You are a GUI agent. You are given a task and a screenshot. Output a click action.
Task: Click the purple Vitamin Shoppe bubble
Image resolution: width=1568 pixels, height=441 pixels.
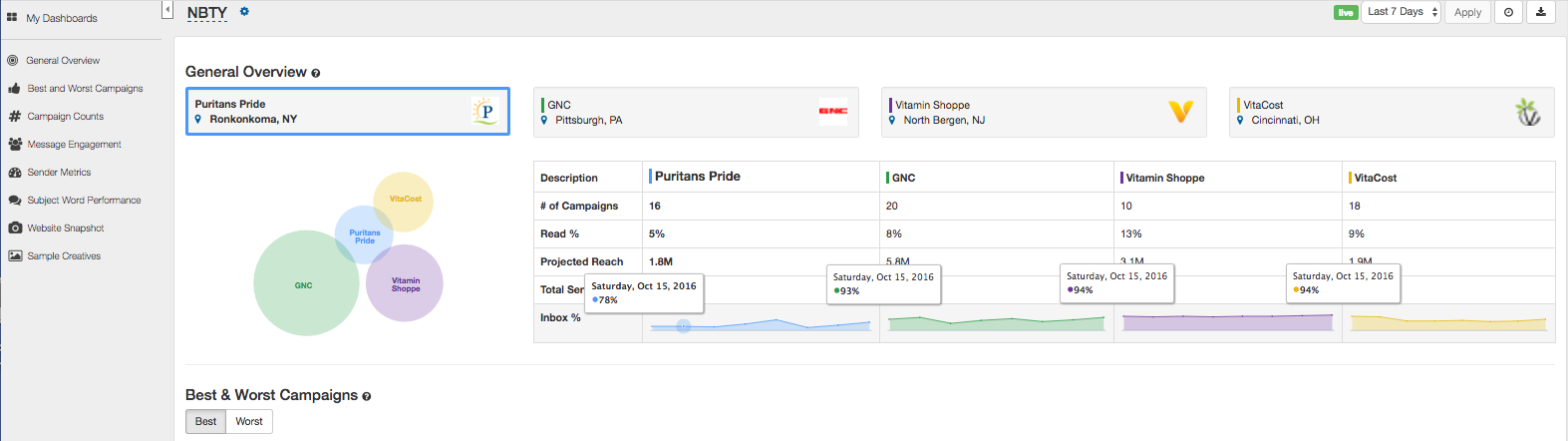coord(407,284)
